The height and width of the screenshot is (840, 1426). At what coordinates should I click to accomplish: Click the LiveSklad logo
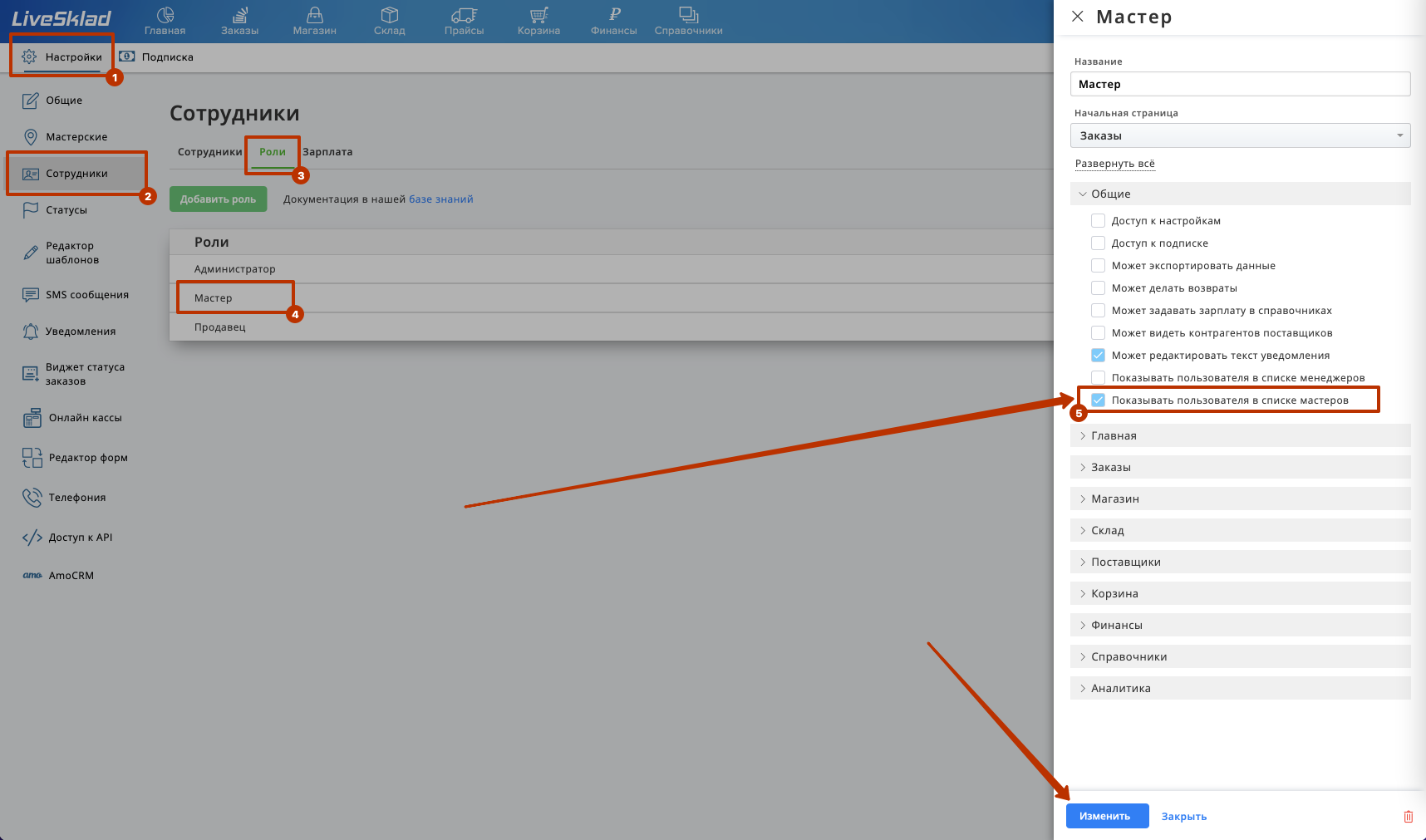pos(61,18)
